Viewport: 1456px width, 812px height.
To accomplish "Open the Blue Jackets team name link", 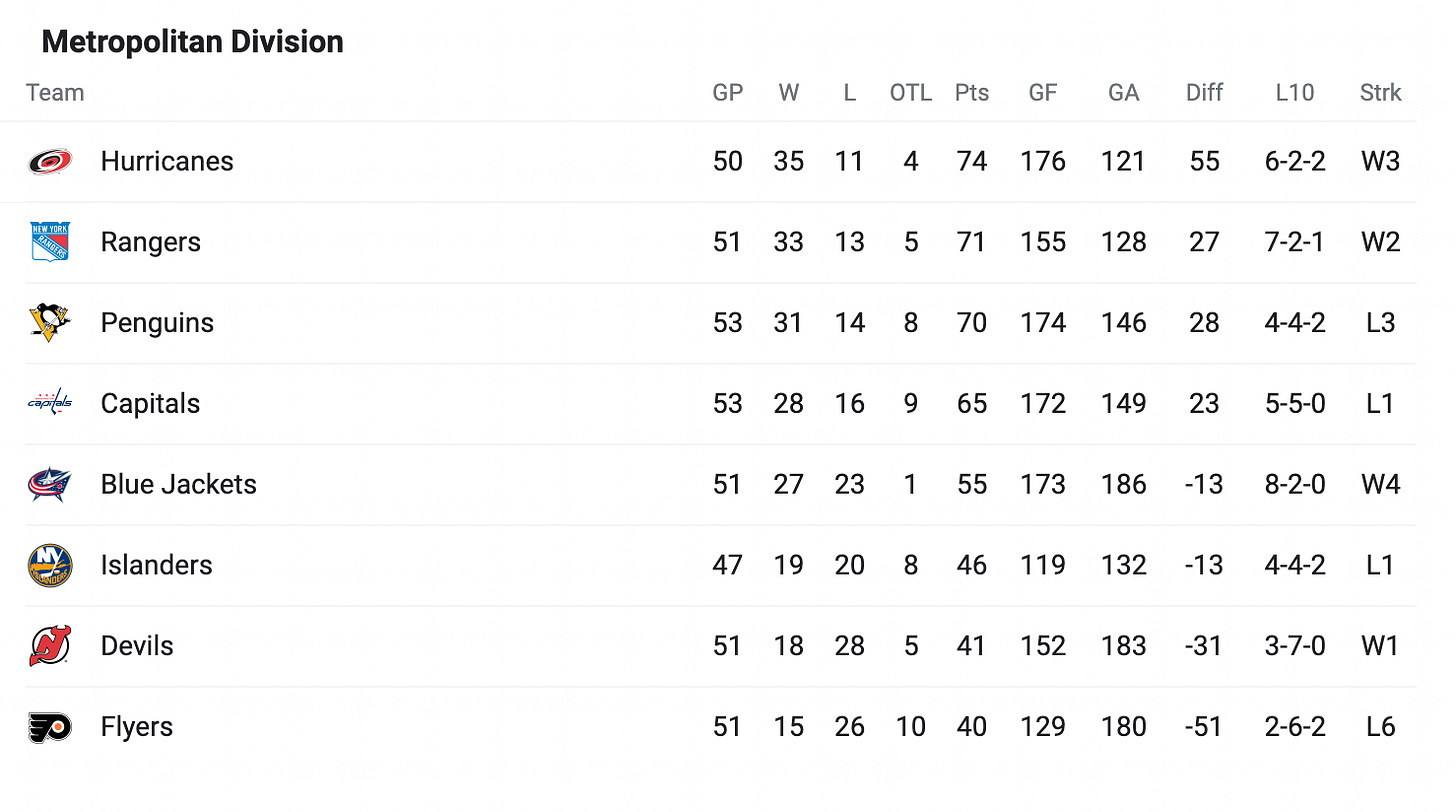I will coord(179,484).
